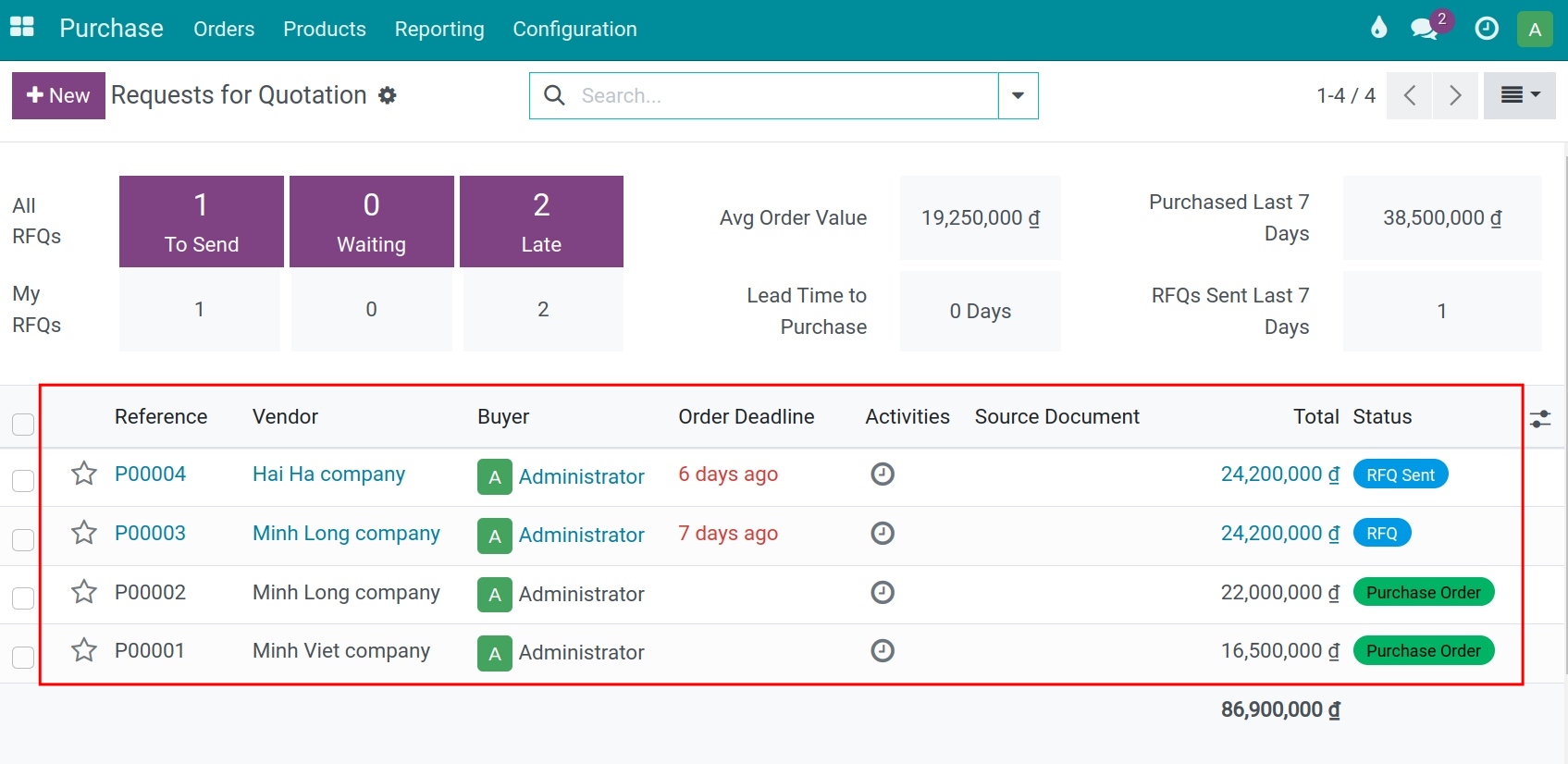The image size is (1568, 764).
Task: Click the 1-4 / 4 pager counter
Action: point(1346,95)
